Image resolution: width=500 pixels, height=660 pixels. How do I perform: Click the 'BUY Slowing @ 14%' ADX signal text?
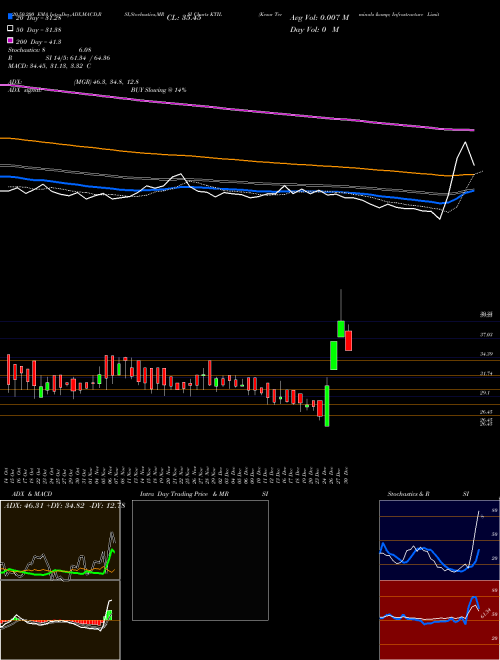click(158, 90)
